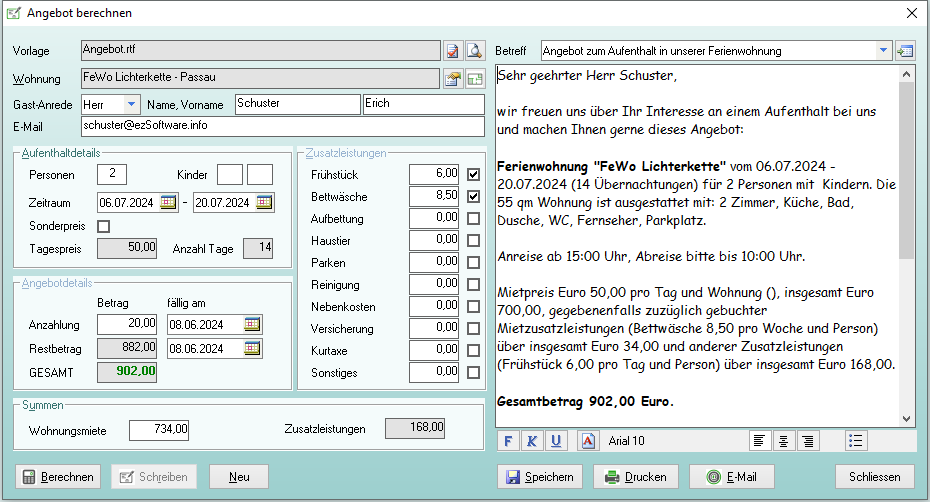930x502 pixels.
Task: Click the Bettwäsche price field
Action: [434, 196]
